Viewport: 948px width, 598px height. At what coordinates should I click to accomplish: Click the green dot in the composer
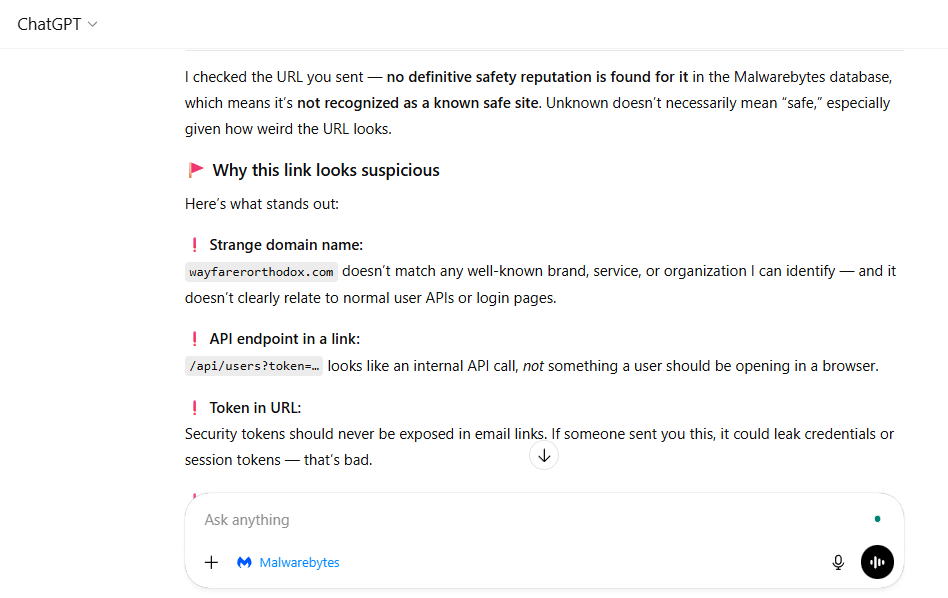tap(877, 519)
